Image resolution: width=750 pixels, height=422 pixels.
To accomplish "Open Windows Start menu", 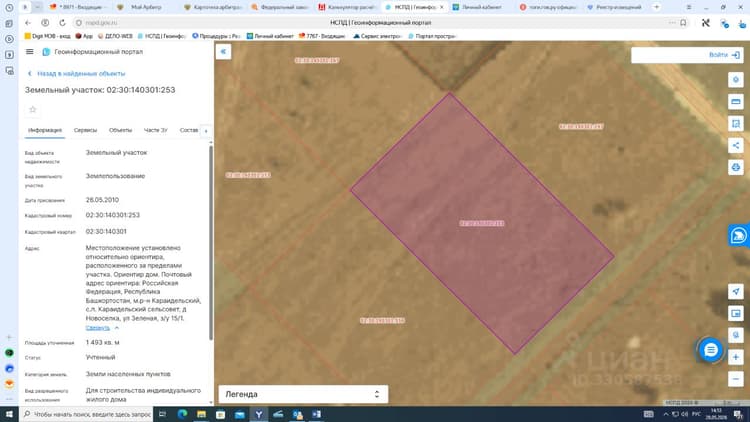I will pos(9,414).
